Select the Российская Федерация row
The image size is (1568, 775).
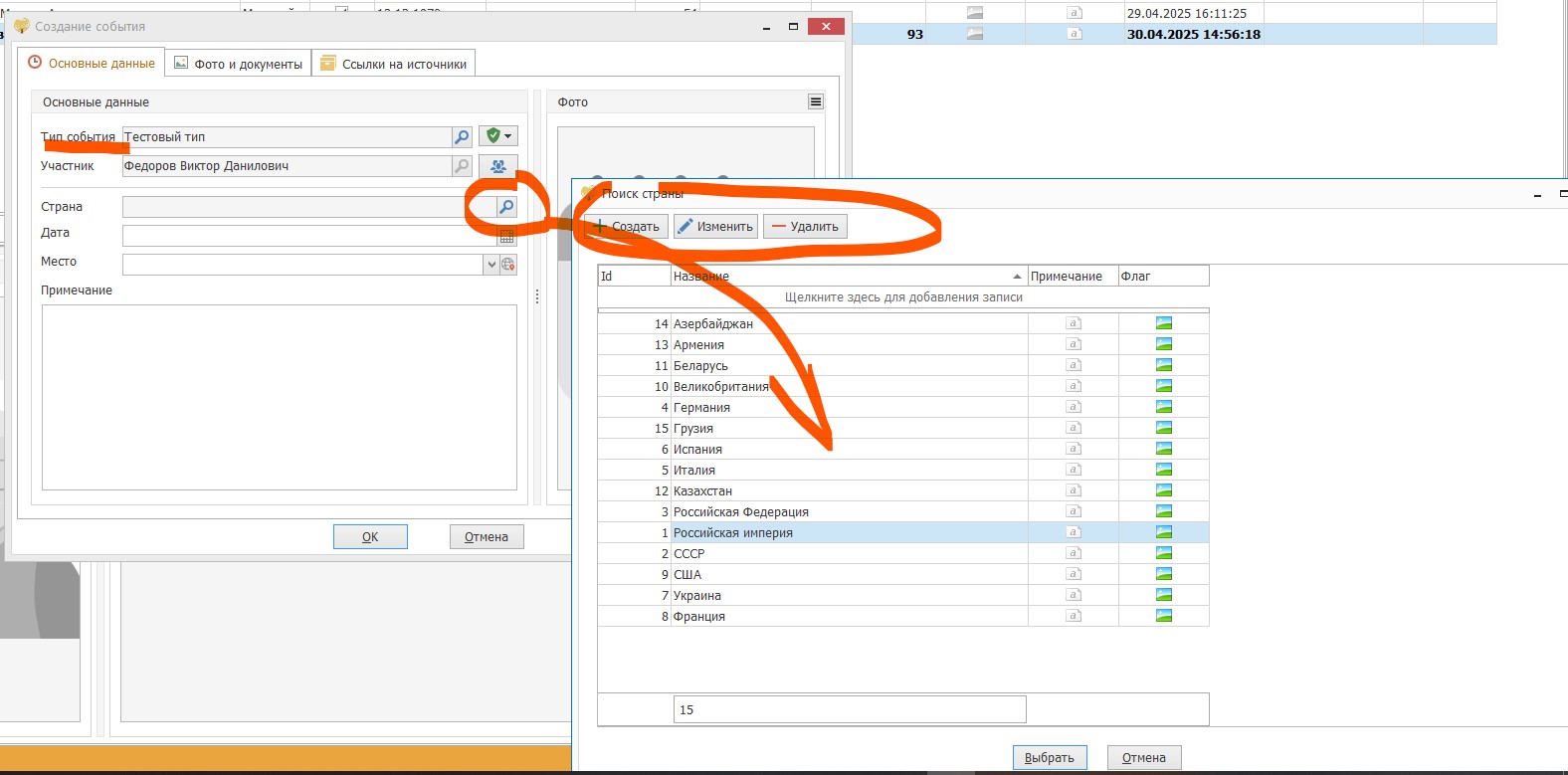tap(740, 511)
